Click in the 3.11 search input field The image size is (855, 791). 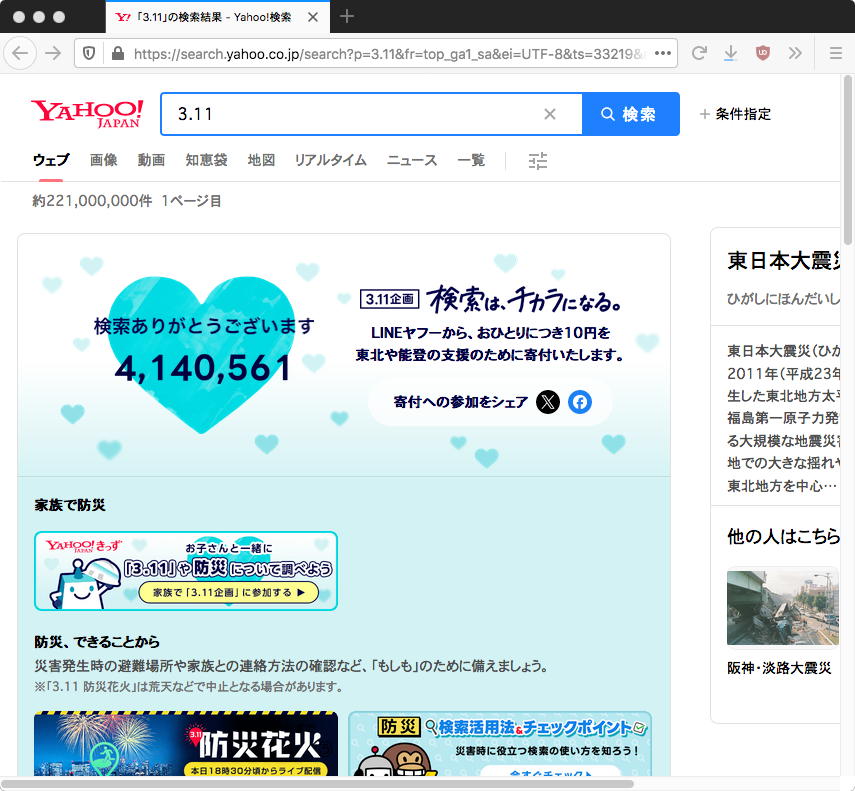(350, 114)
